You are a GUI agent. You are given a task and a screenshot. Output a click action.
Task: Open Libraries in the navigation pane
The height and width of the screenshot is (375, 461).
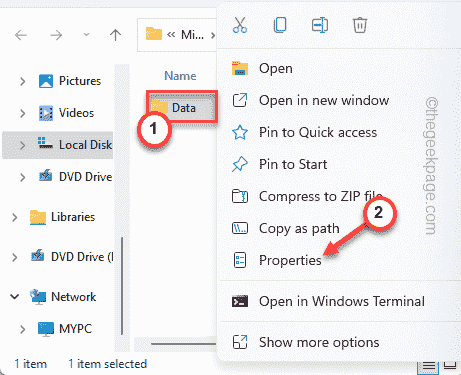73,217
